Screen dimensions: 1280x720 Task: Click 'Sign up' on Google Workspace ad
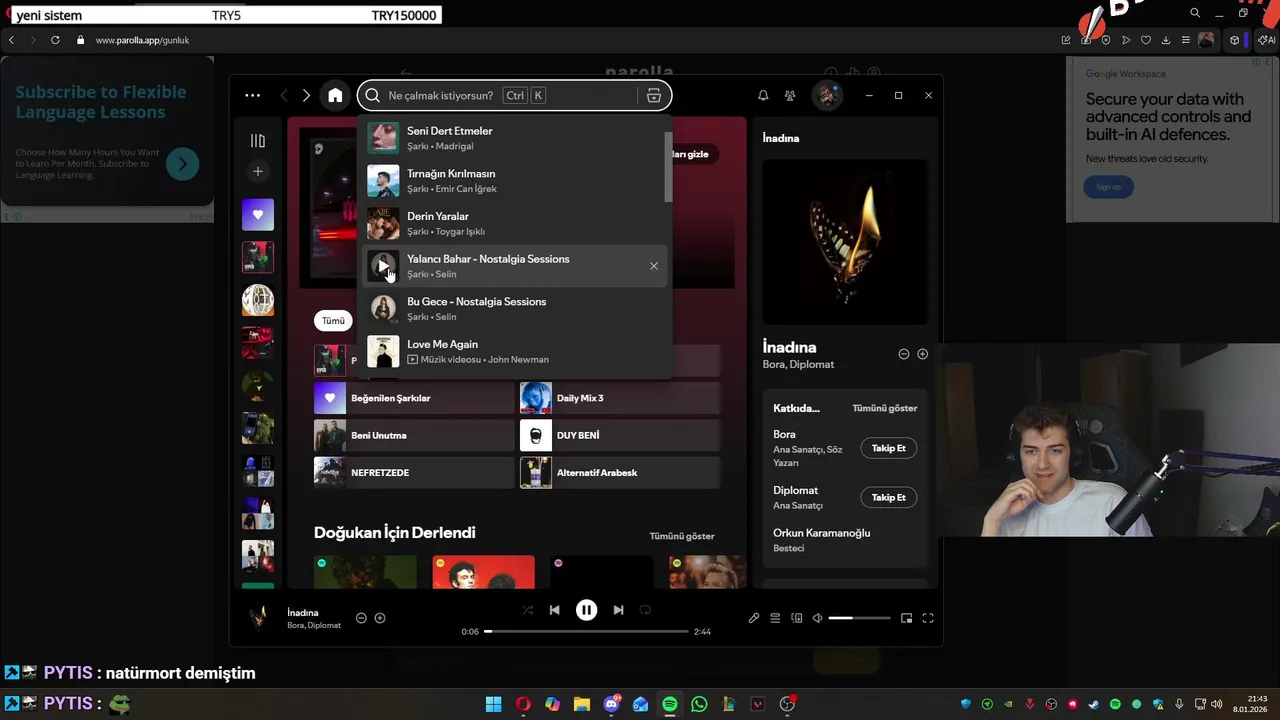[x=1108, y=187]
